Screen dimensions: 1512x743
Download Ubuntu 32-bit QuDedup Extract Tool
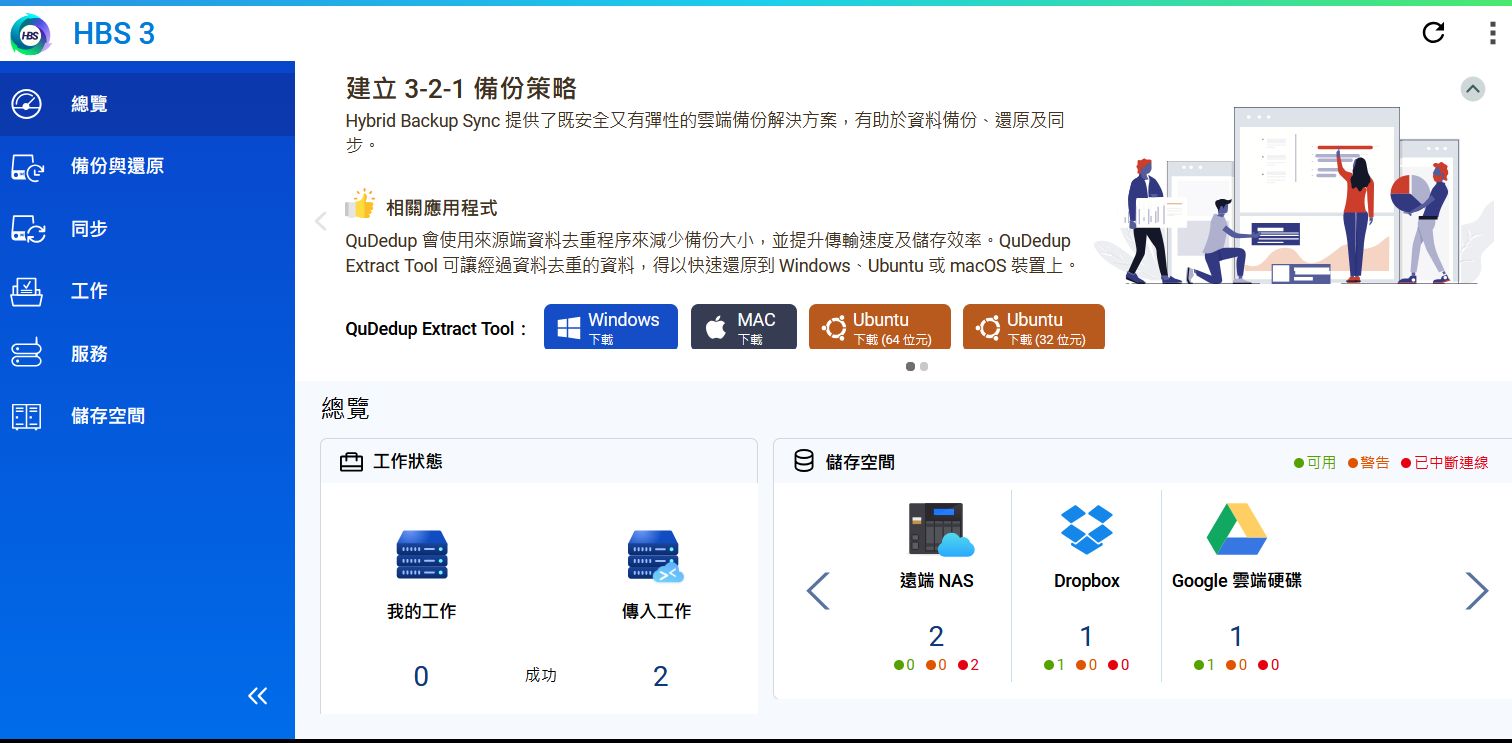1034,327
